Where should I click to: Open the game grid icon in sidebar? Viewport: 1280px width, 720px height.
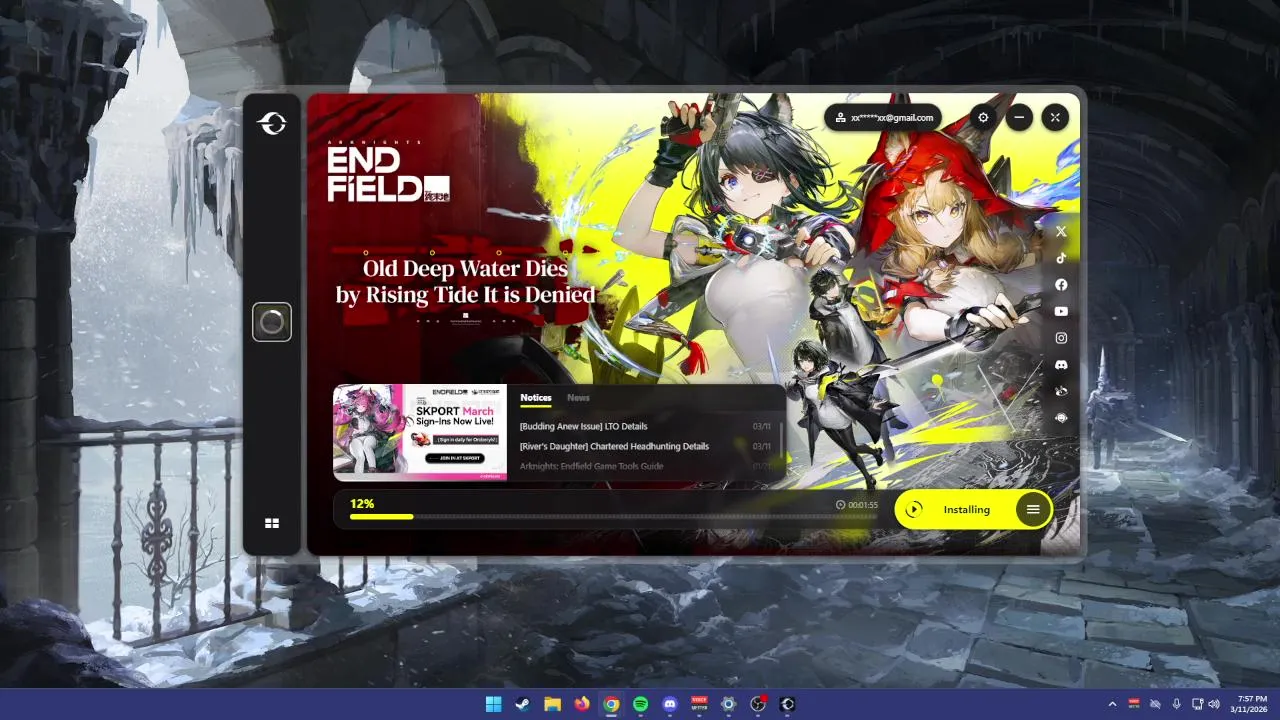(x=272, y=523)
